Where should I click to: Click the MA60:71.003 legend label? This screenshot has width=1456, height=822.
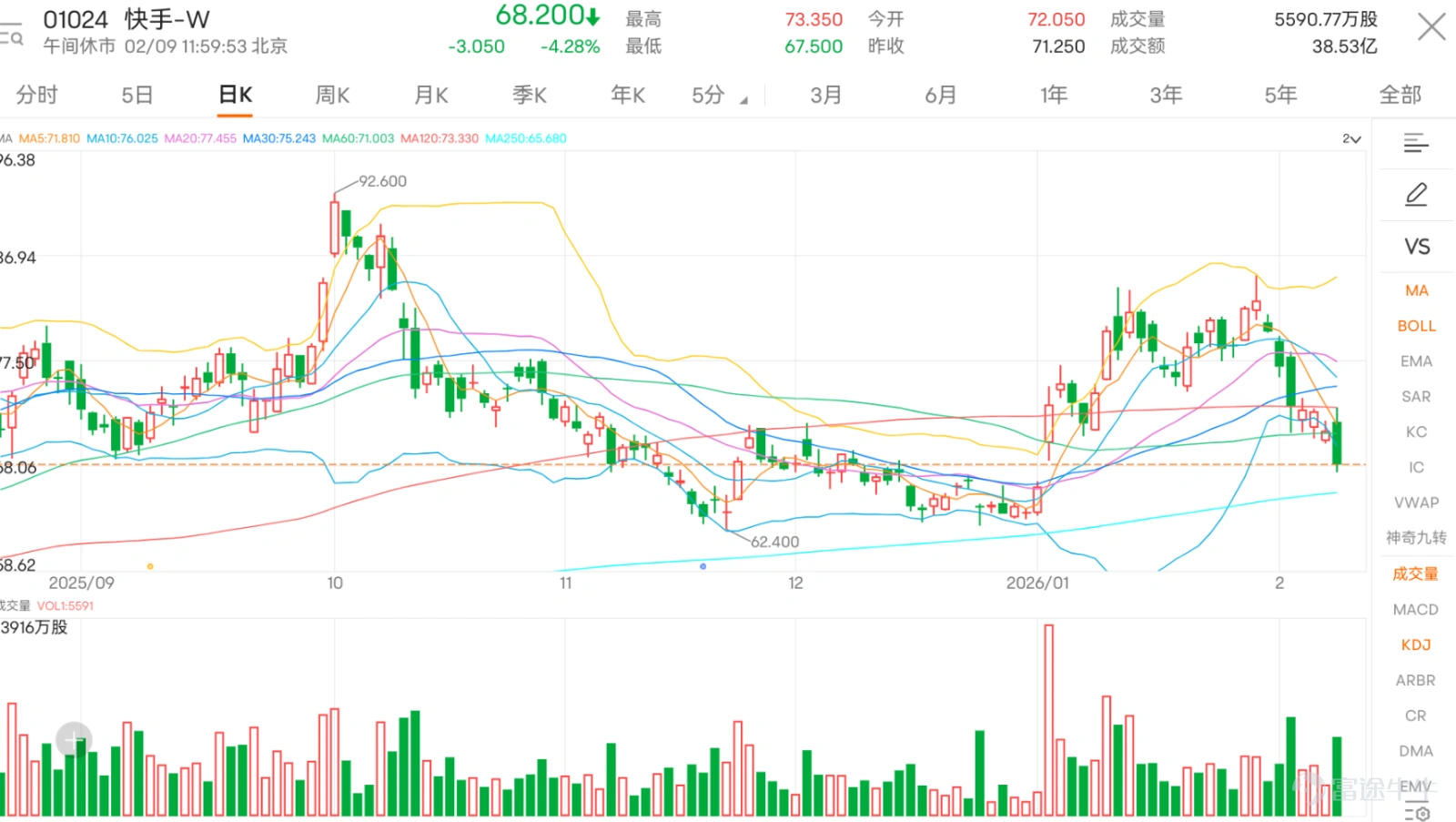(359, 139)
